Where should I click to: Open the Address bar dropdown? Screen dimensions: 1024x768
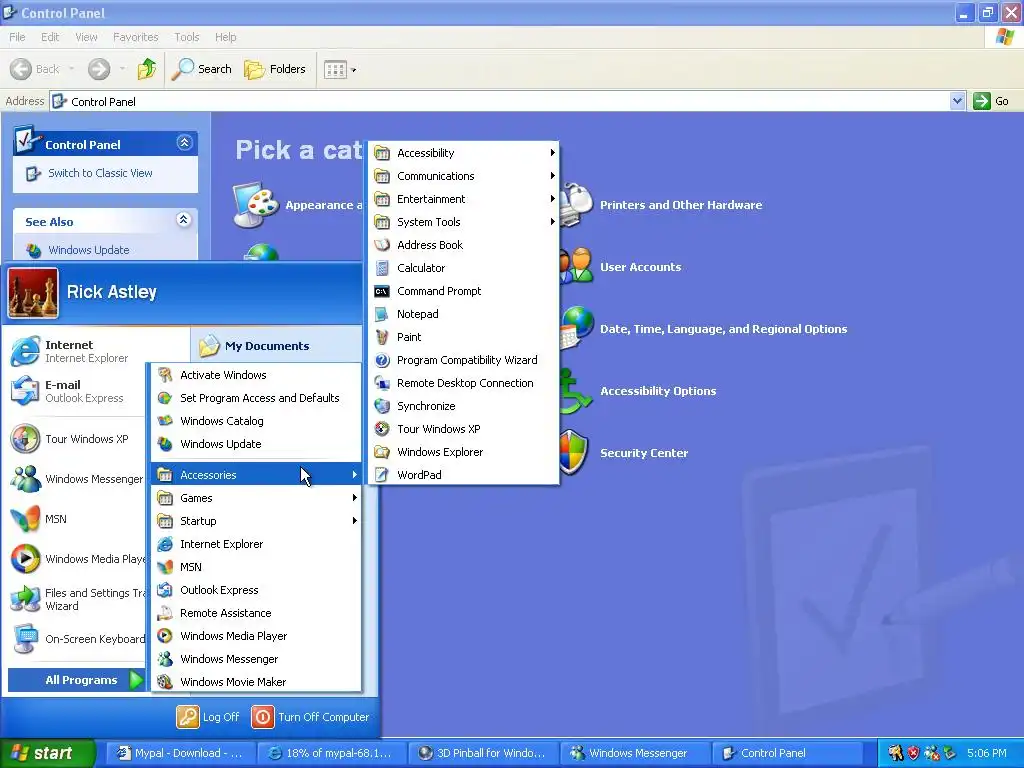957,101
